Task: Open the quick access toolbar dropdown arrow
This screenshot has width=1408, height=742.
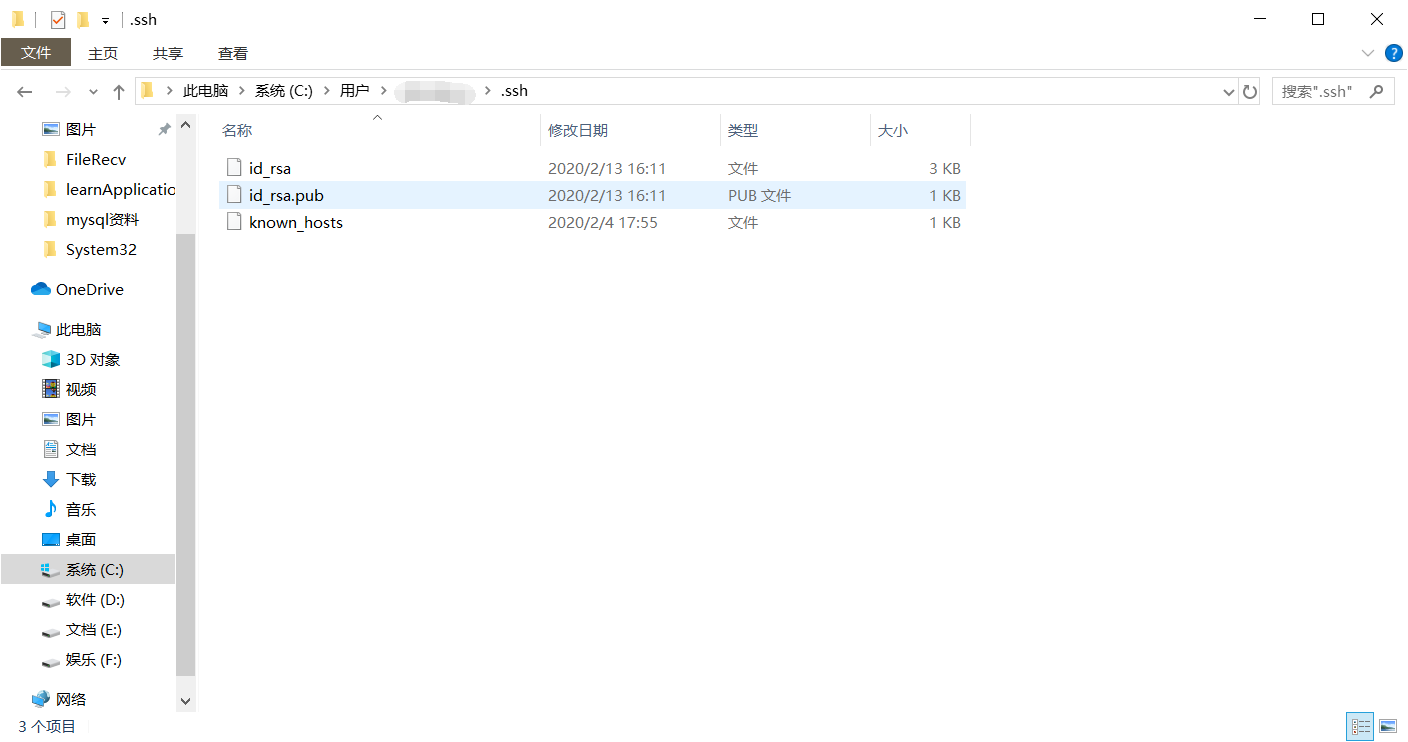Action: point(105,20)
